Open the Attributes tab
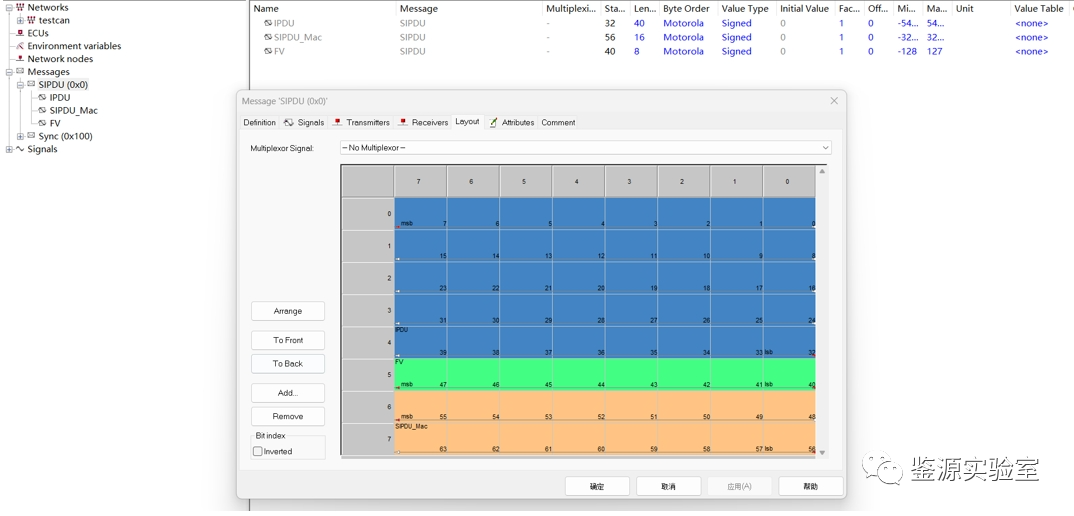The height and width of the screenshot is (516, 1074). pyautogui.click(x=511, y=122)
